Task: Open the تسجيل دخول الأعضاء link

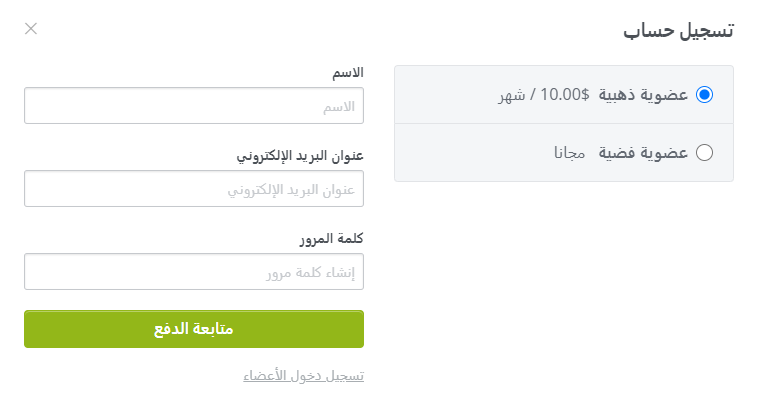Action: [x=304, y=376]
